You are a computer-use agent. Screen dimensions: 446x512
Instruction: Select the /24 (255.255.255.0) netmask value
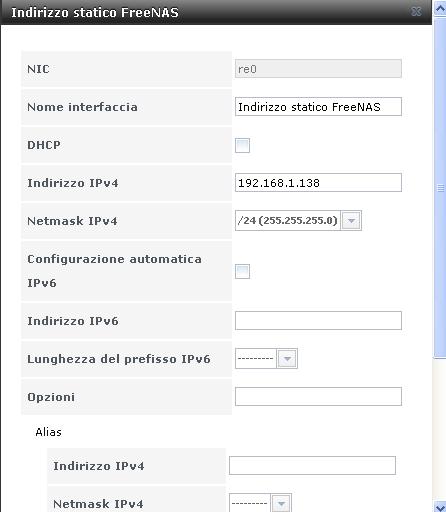point(288,221)
